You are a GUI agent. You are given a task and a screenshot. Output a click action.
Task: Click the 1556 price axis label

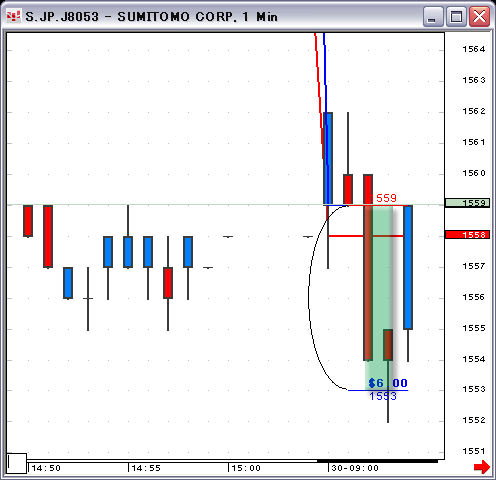(x=474, y=297)
